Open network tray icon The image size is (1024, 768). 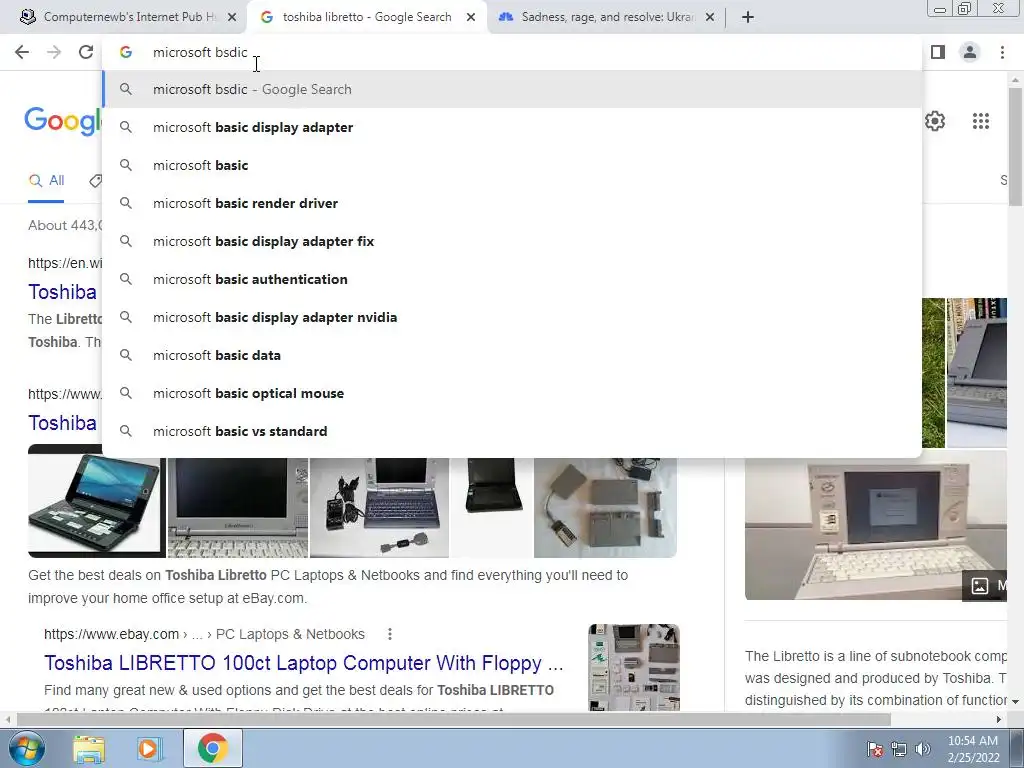[x=899, y=749]
